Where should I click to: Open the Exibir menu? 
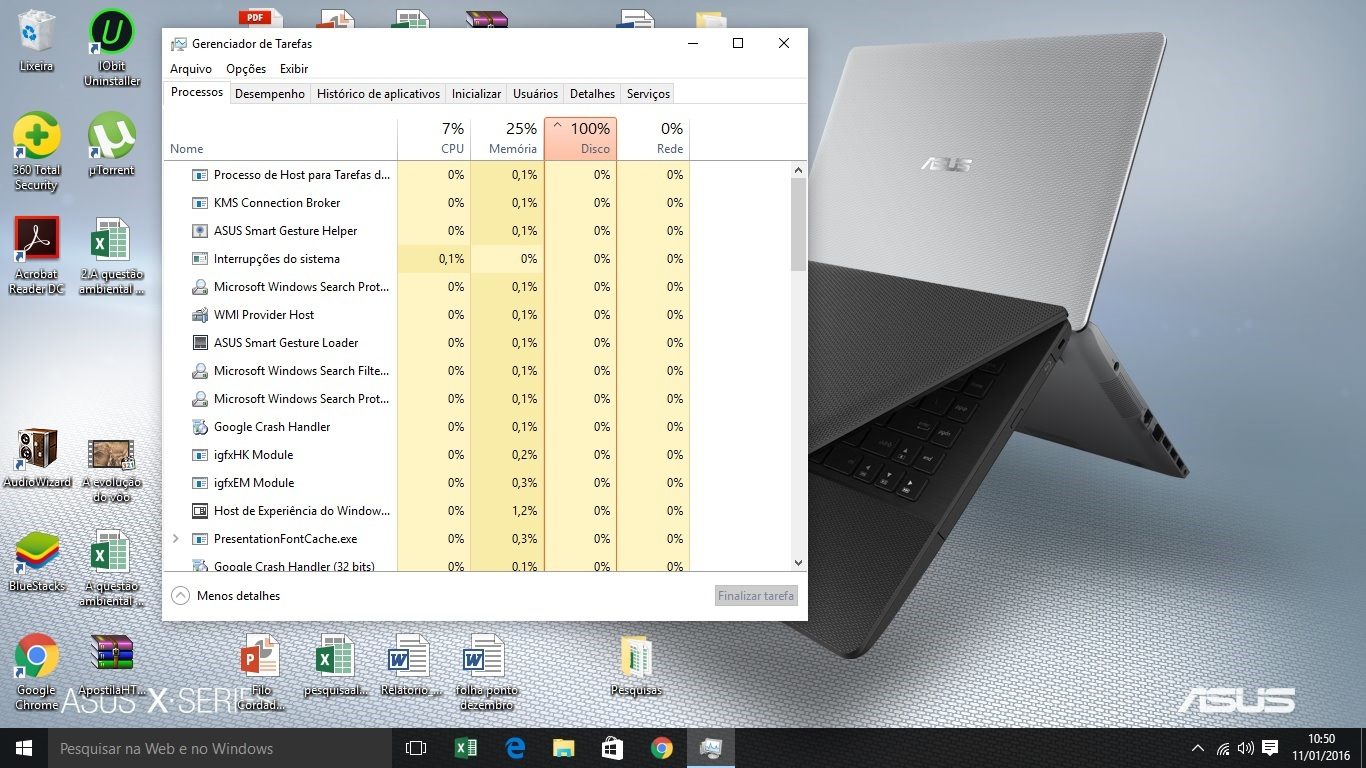point(294,69)
